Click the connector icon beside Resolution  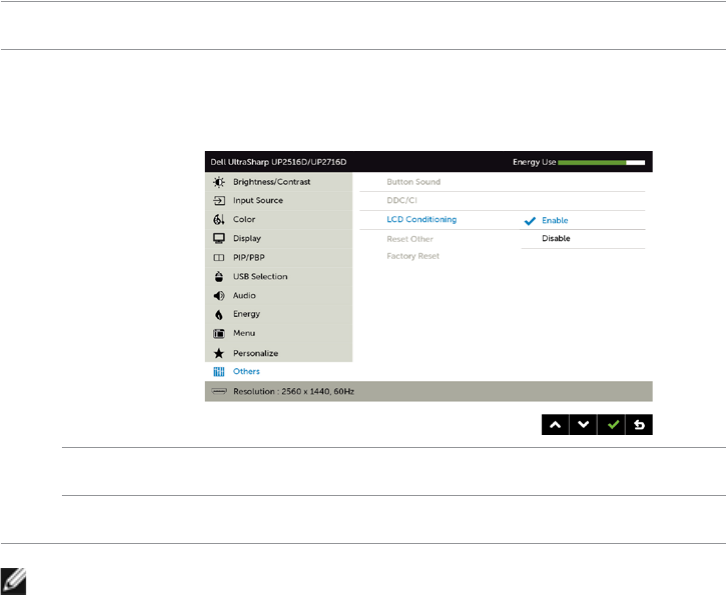[x=219, y=391]
